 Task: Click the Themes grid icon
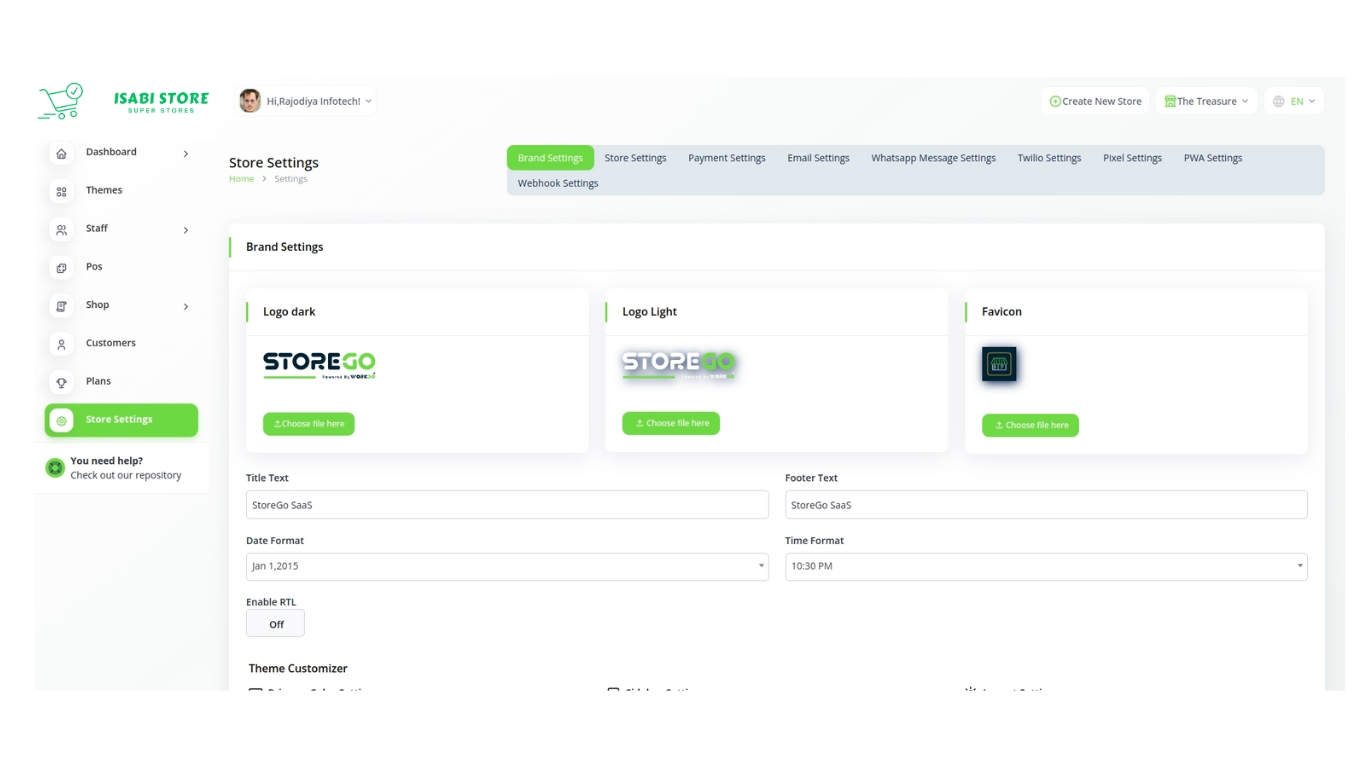pos(61,191)
